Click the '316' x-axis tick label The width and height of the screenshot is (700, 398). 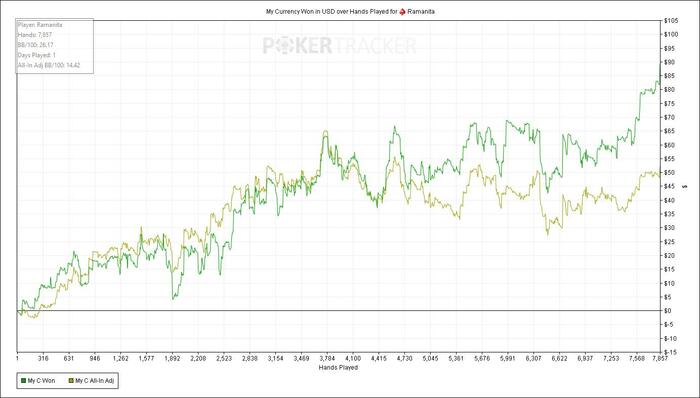[x=43, y=358]
